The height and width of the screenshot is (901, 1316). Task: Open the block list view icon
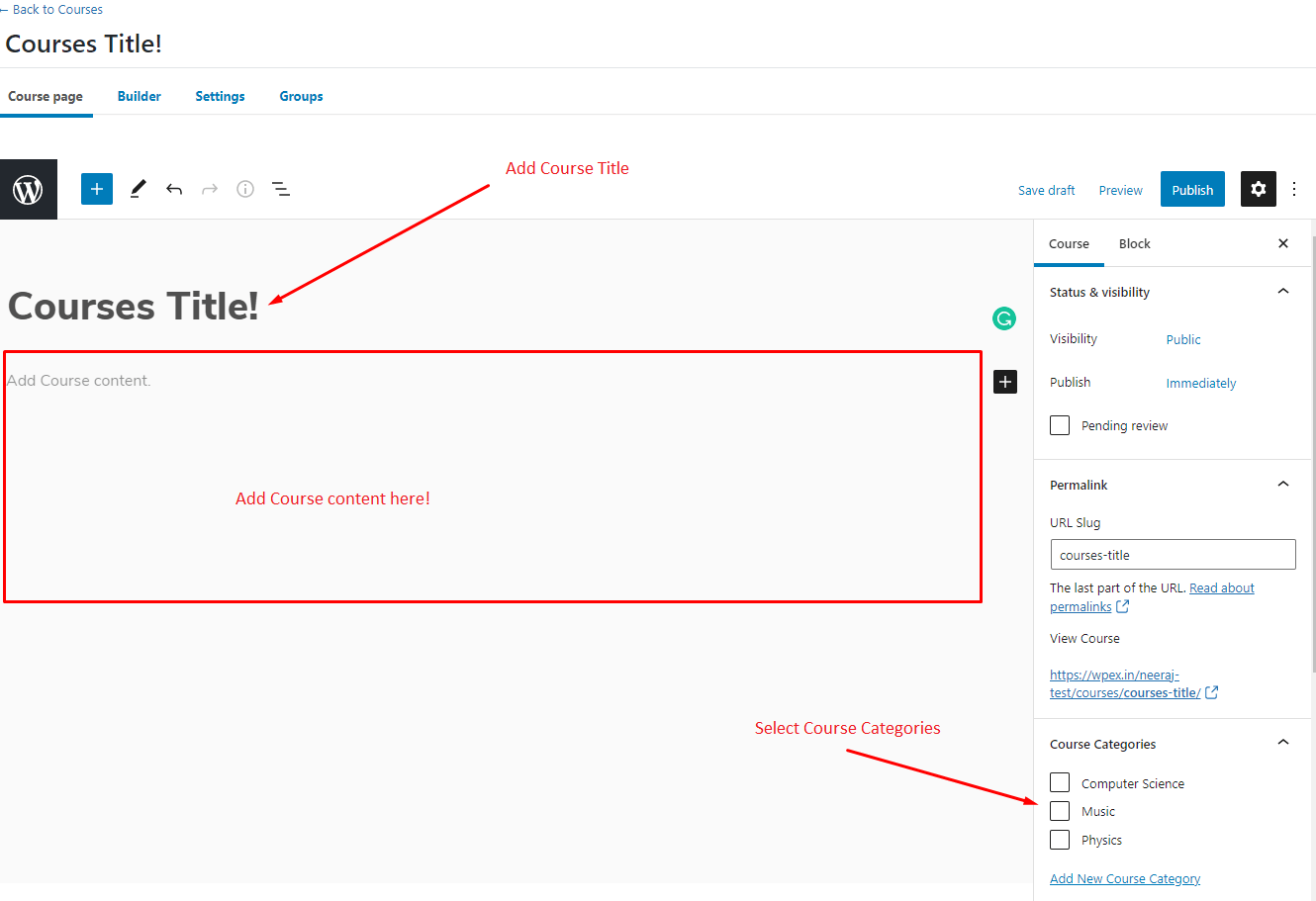[281, 189]
